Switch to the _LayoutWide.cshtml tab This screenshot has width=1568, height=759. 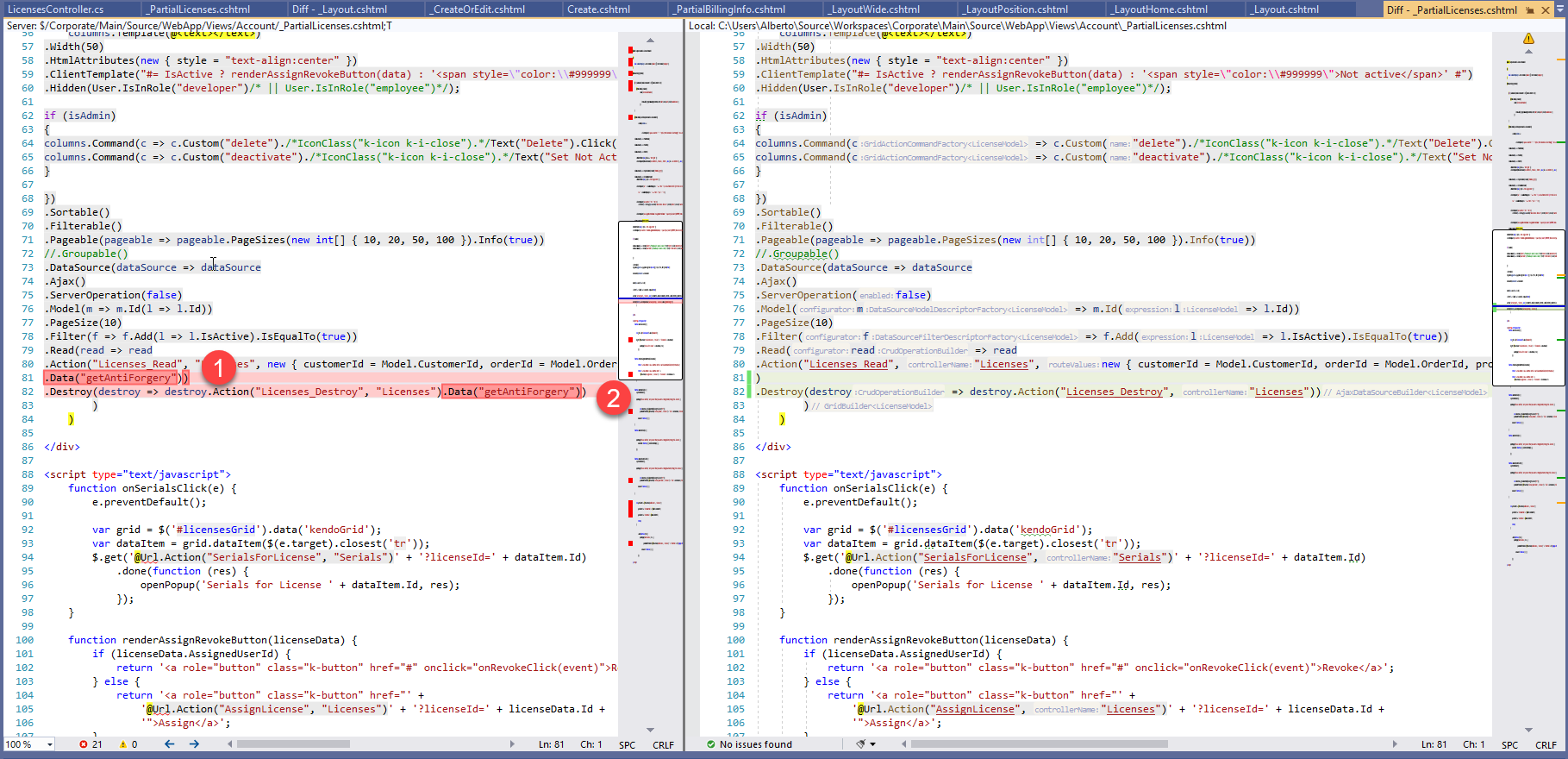click(x=873, y=9)
